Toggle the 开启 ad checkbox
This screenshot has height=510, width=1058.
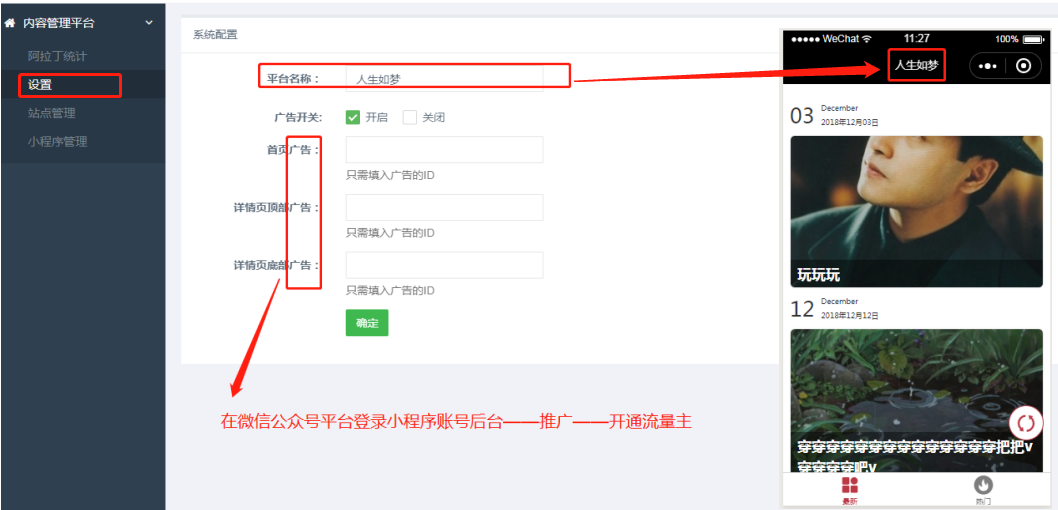[x=353, y=117]
